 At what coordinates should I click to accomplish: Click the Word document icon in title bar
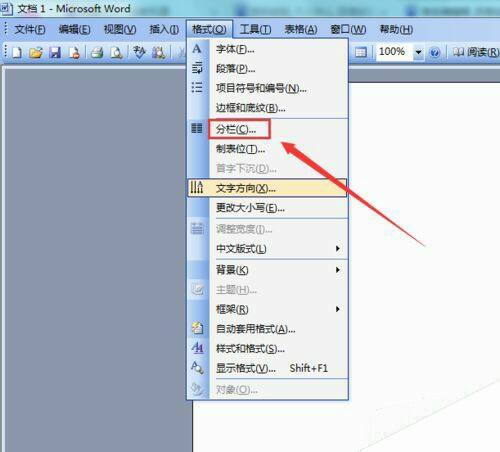pyautogui.click(x=6, y=8)
